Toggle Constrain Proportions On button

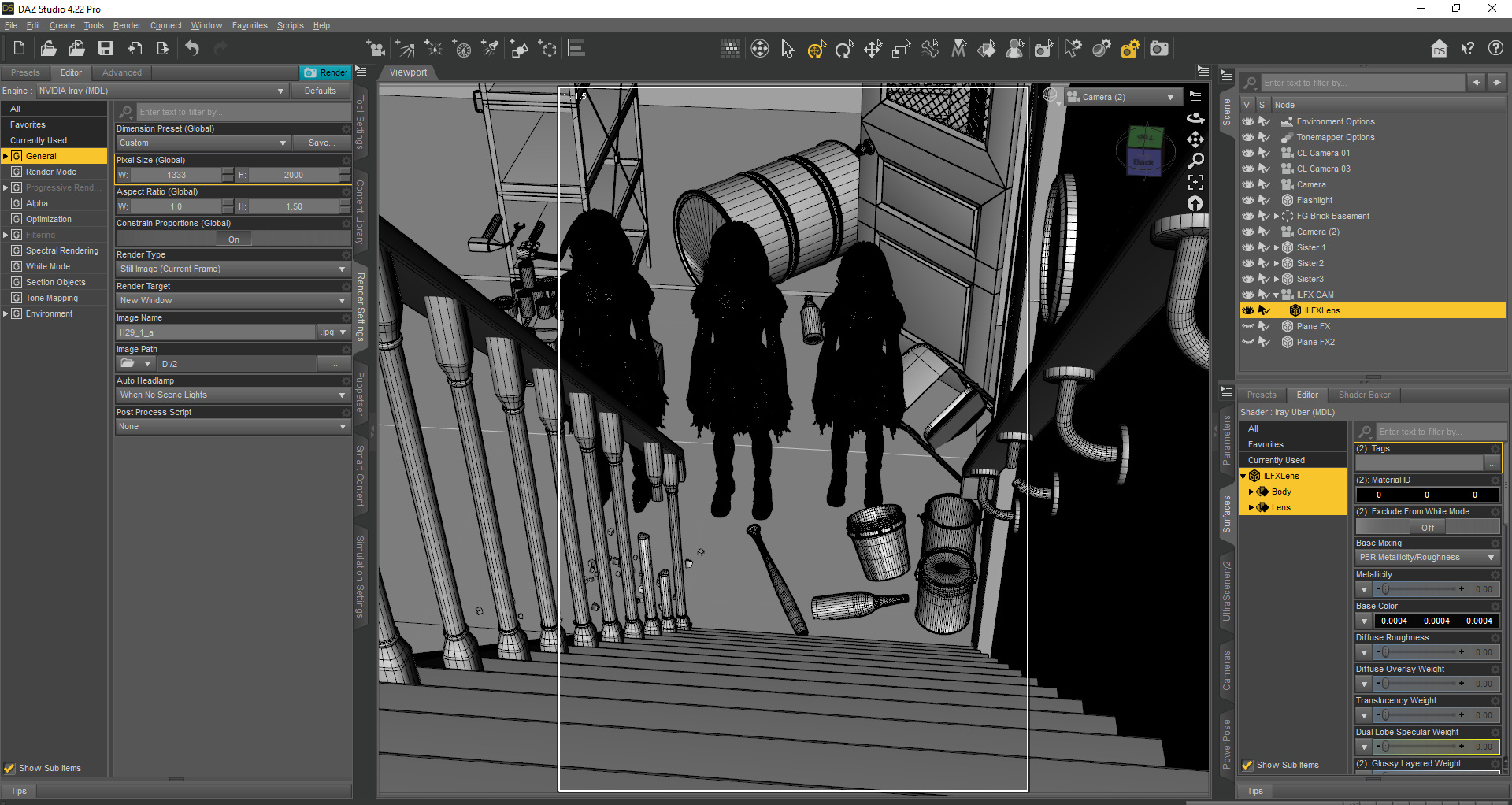[234, 239]
